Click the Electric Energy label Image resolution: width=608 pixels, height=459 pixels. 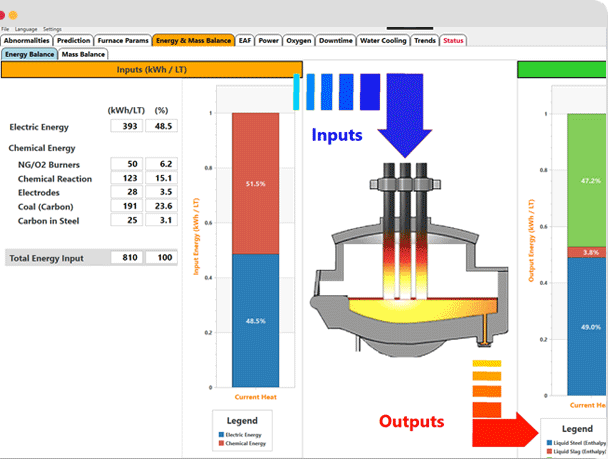click(x=39, y=127)
